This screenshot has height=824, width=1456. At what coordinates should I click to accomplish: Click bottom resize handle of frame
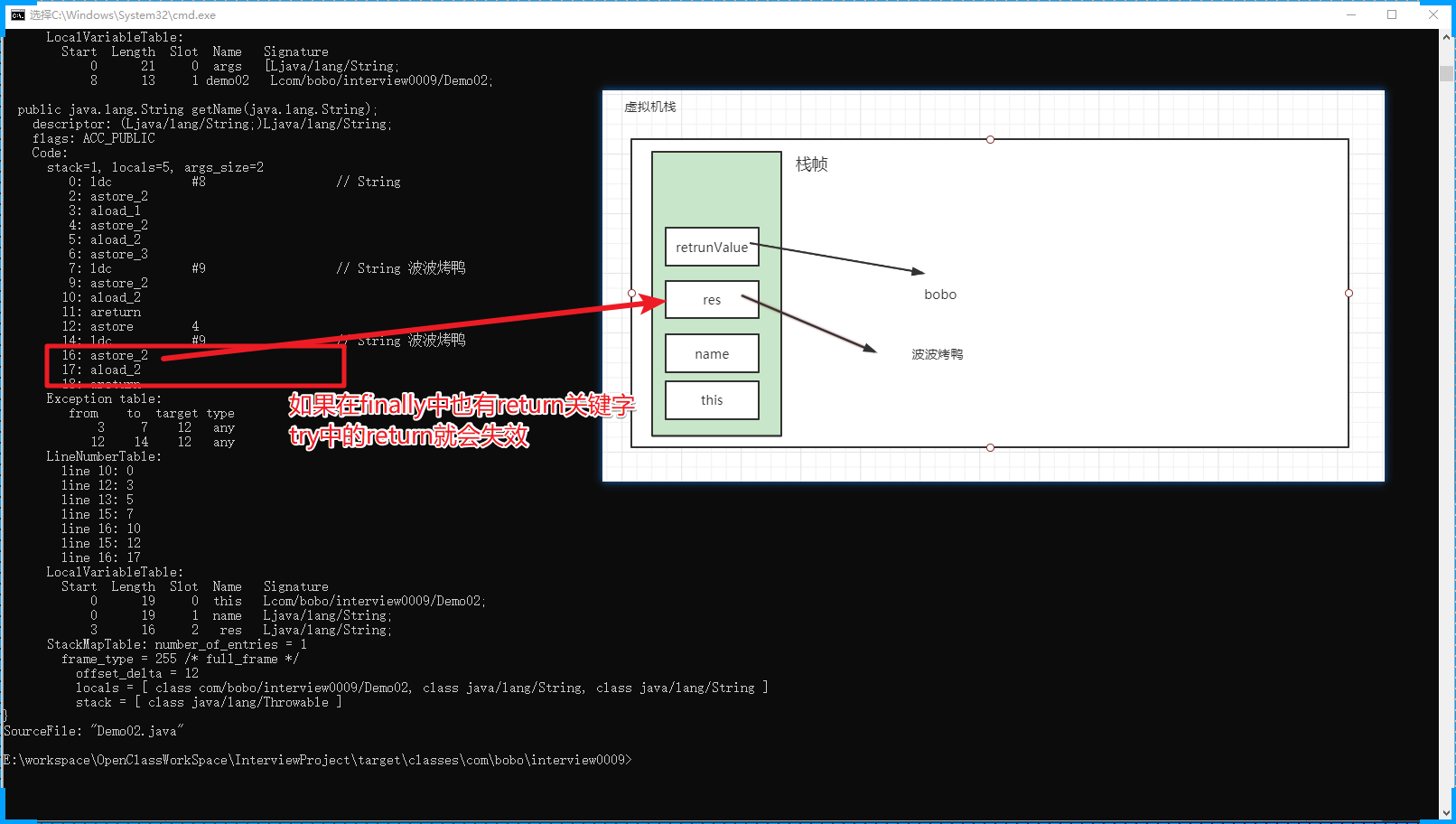tap(990, 447)
